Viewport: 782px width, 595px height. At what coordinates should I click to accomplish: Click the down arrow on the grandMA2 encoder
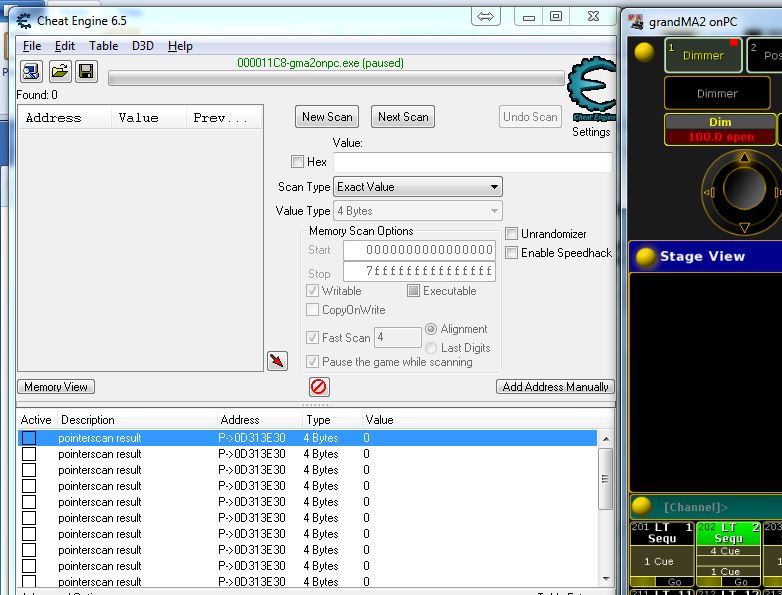pyautogui.click(x=745, y=227)
